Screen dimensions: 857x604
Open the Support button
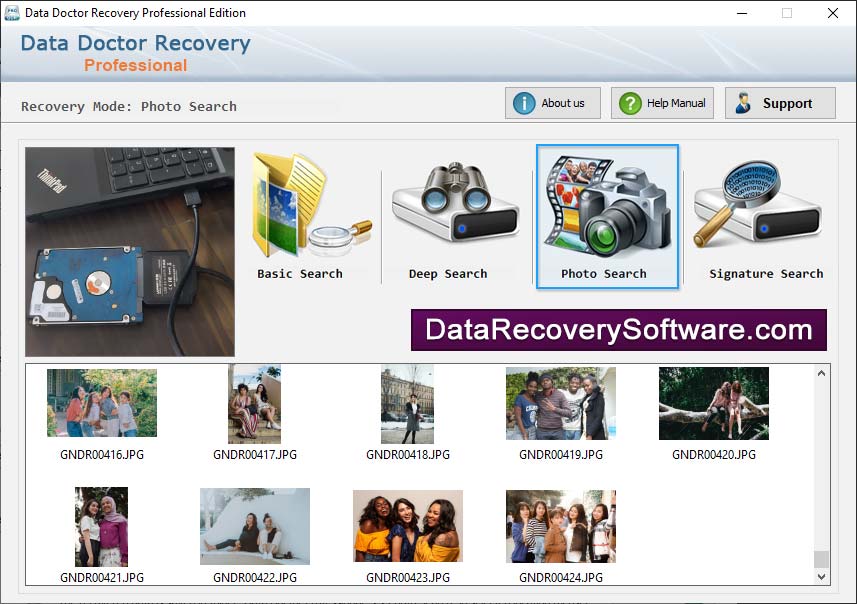coord(780,103)
